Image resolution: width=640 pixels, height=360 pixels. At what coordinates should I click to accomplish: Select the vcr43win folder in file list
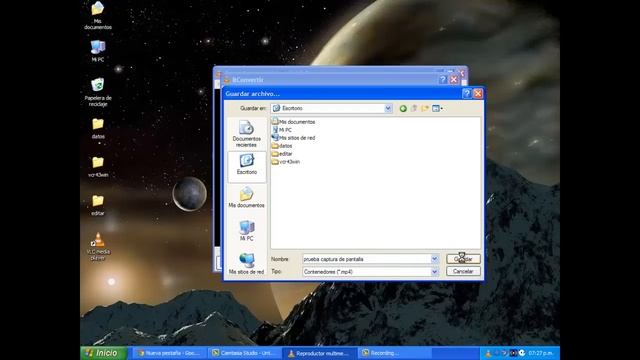(x=286, y=162)
